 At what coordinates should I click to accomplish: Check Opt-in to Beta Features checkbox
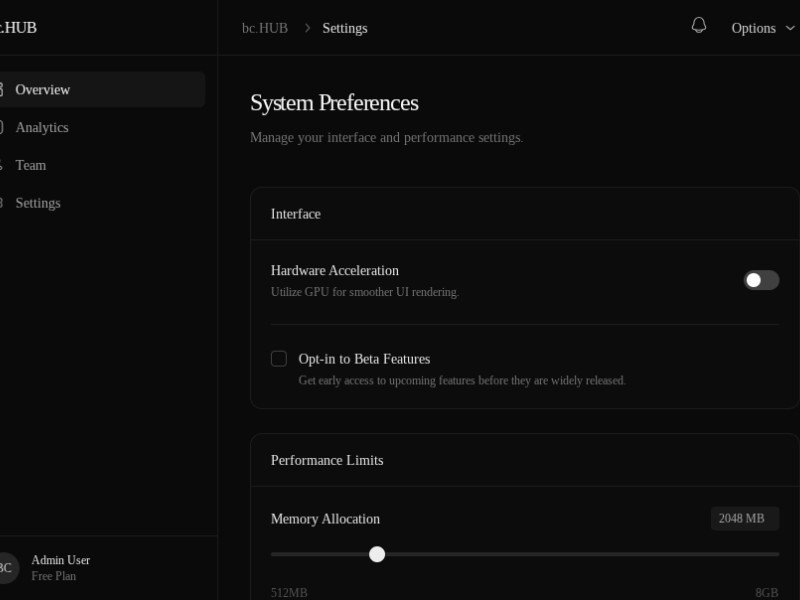pos(279,358)
